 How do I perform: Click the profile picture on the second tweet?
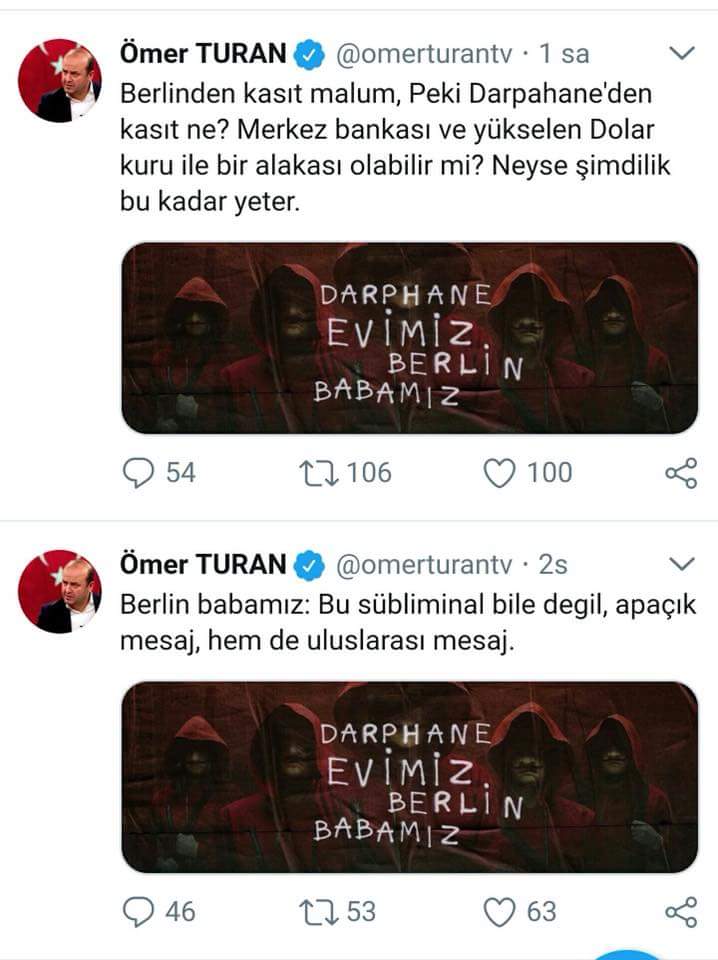coord(60,591)
